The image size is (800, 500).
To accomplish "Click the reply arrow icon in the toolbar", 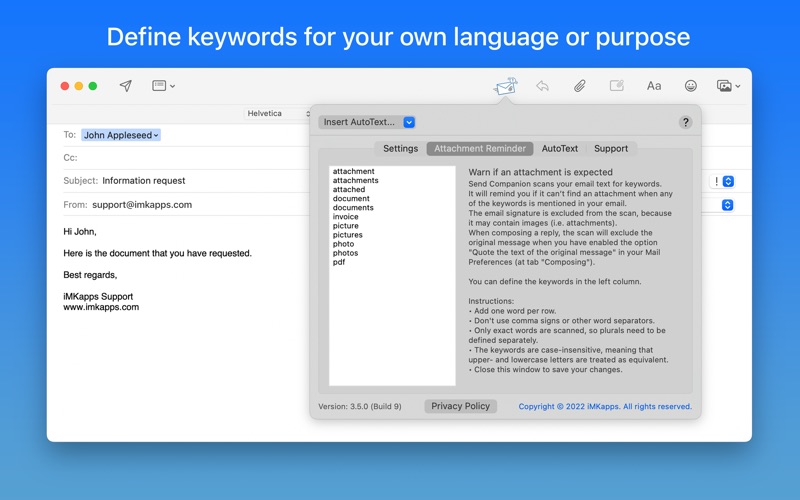I will point(542,86).
